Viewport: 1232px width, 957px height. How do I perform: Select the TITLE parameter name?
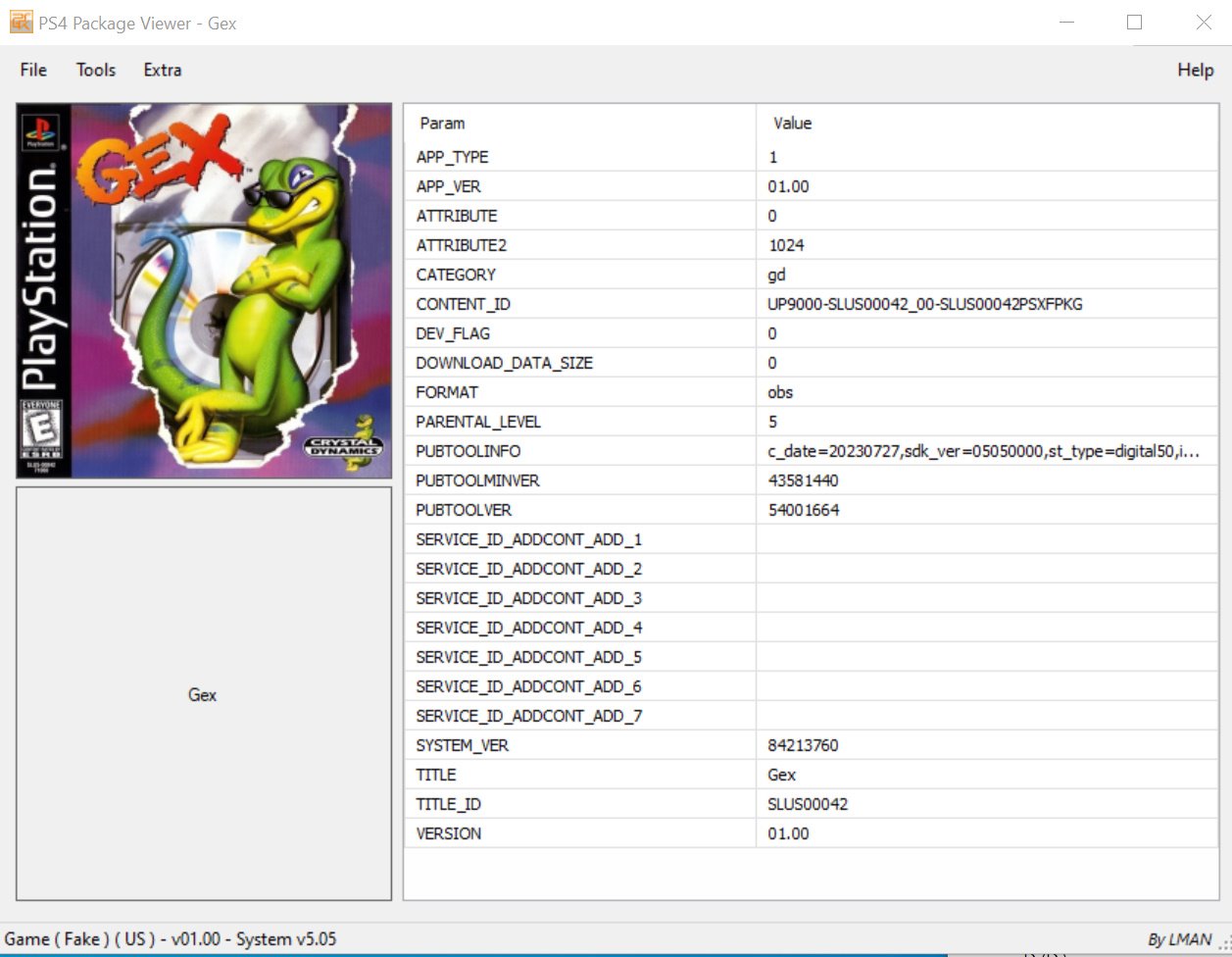point(436,775)
